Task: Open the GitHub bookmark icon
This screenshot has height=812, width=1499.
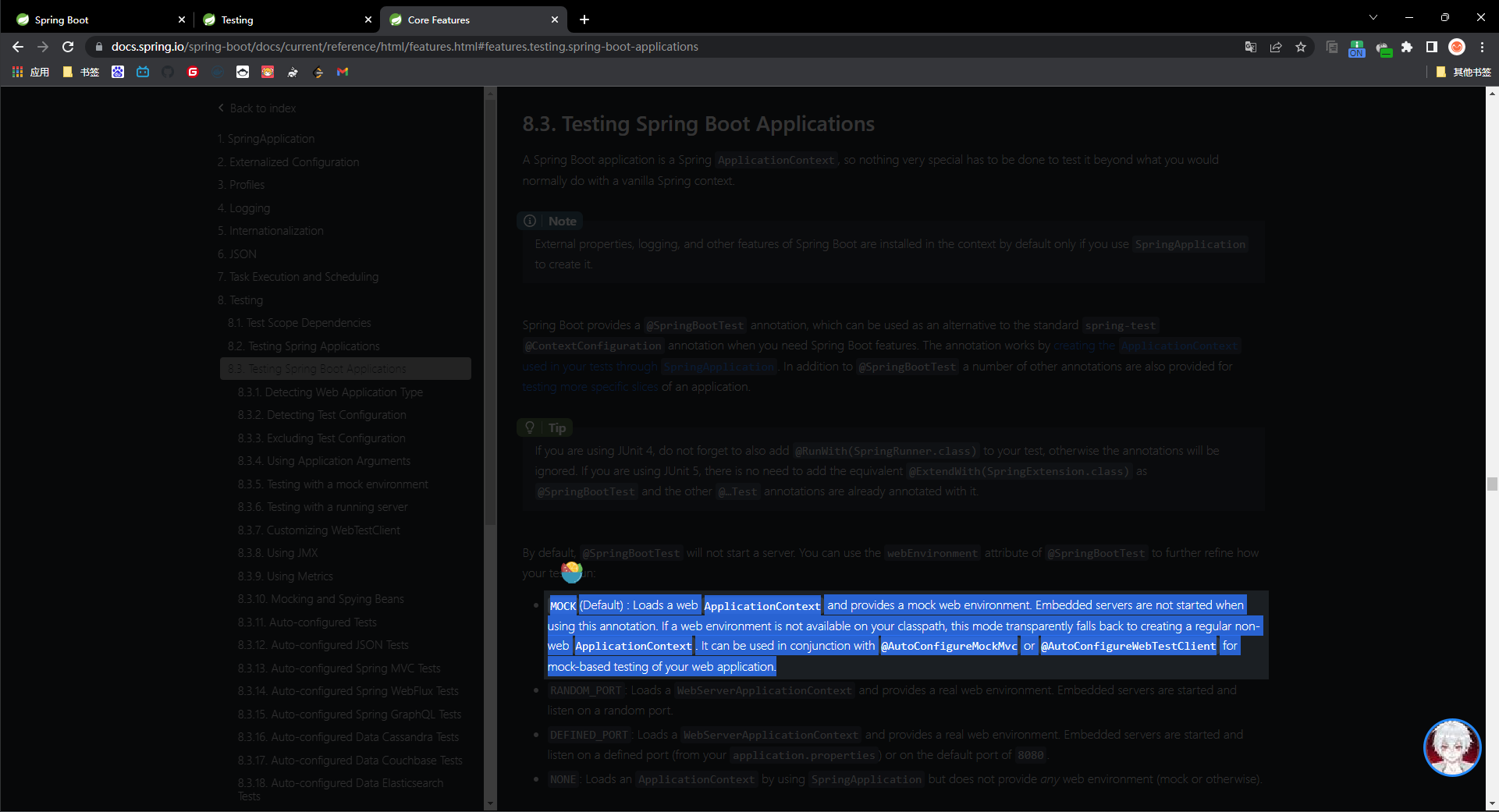Action: [x=168, y=72]
